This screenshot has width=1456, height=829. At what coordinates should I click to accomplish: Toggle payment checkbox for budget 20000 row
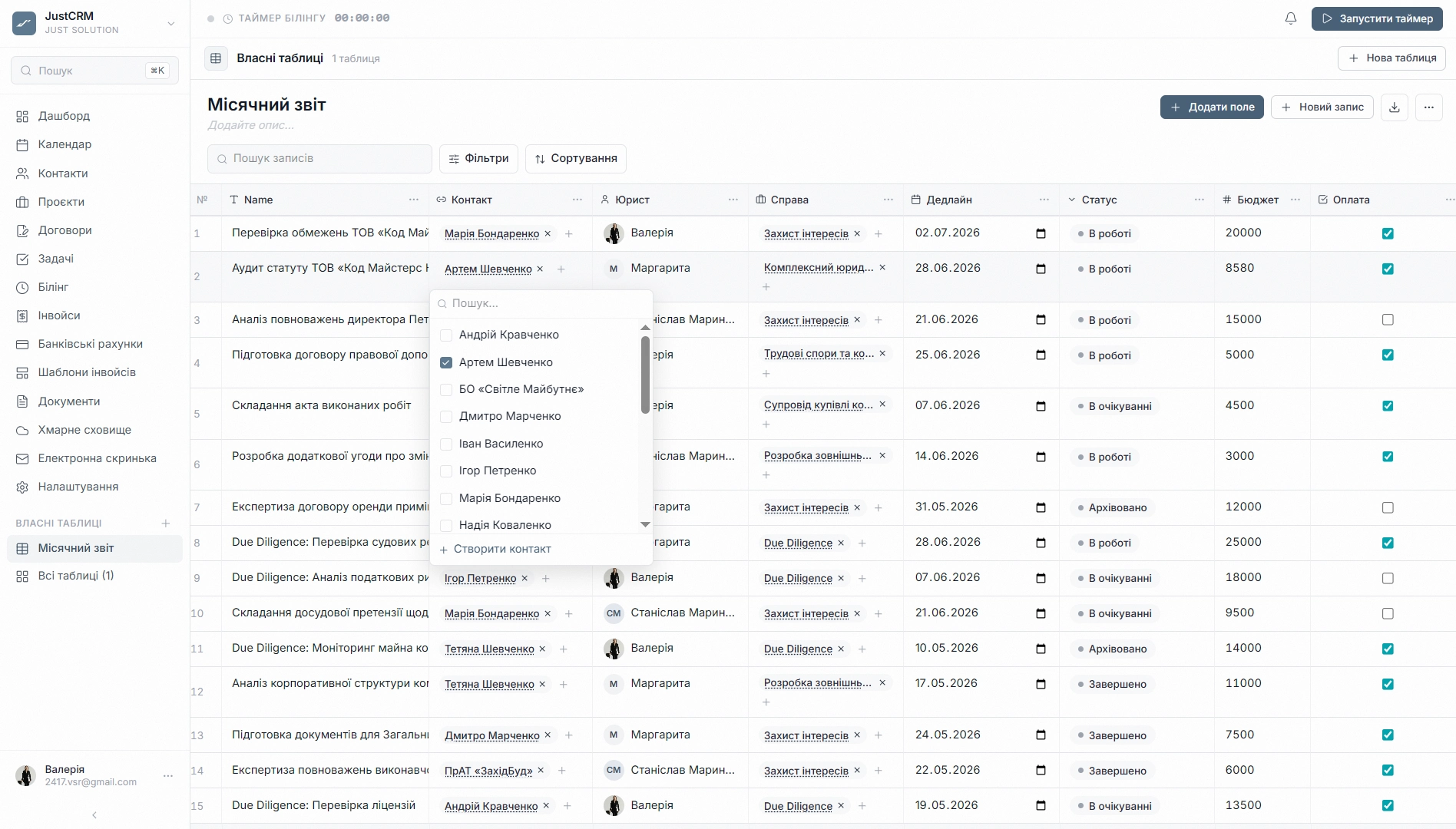[1388, 233]
